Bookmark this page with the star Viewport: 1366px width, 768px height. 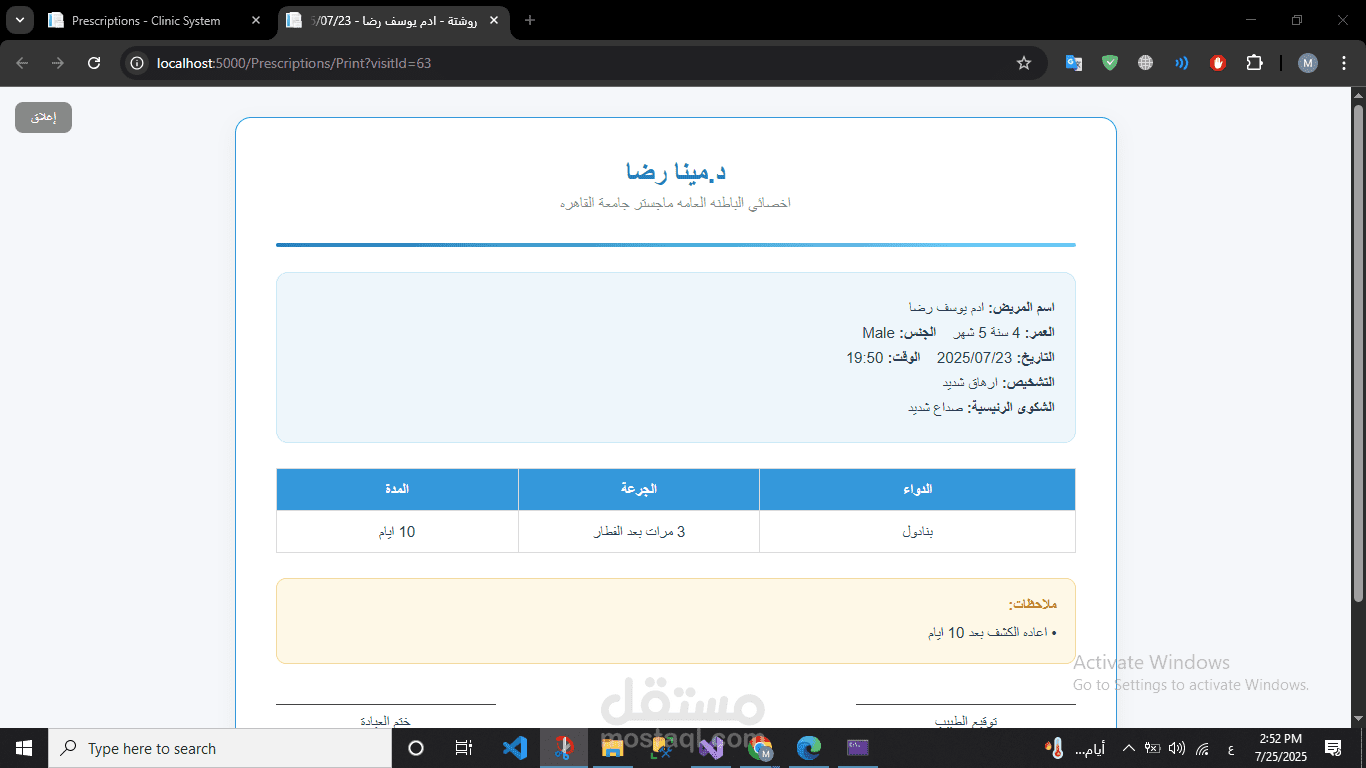(x=1023, y=63)
